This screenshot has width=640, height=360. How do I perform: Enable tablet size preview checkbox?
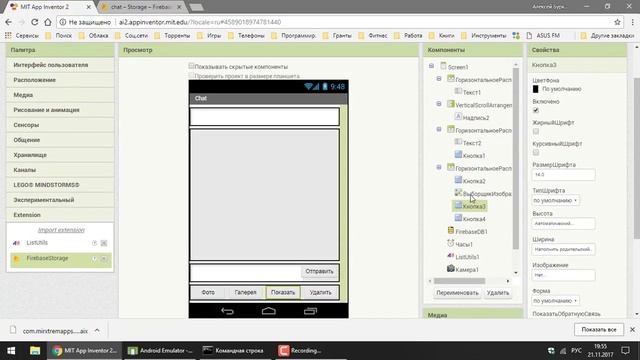pyautogui.click(x=191, y=75)
